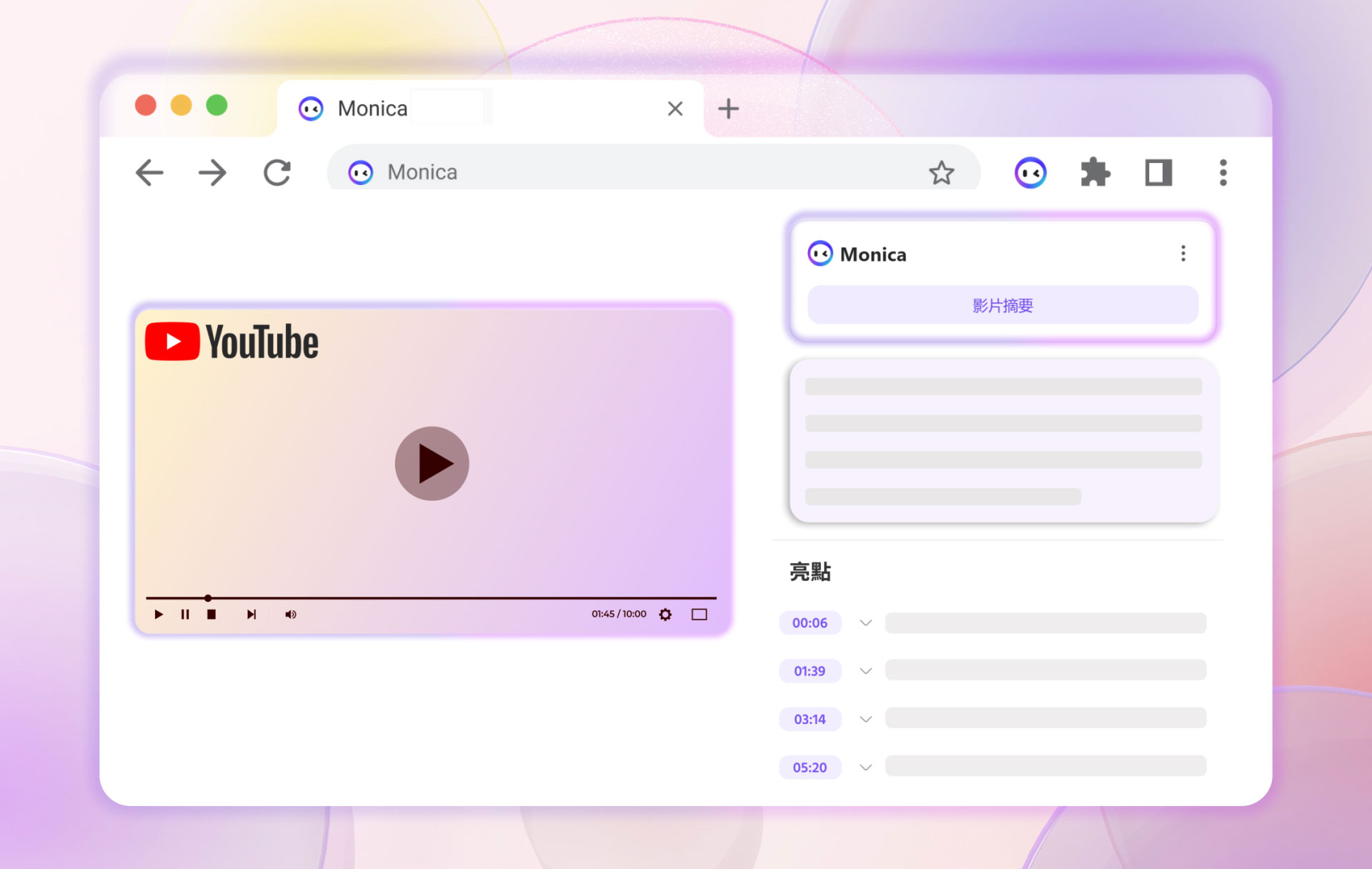The height and width of the screenshot is (869, 1372).
Task: Expand the 00:06 highlight chevron
Action: tap(865, 623)
